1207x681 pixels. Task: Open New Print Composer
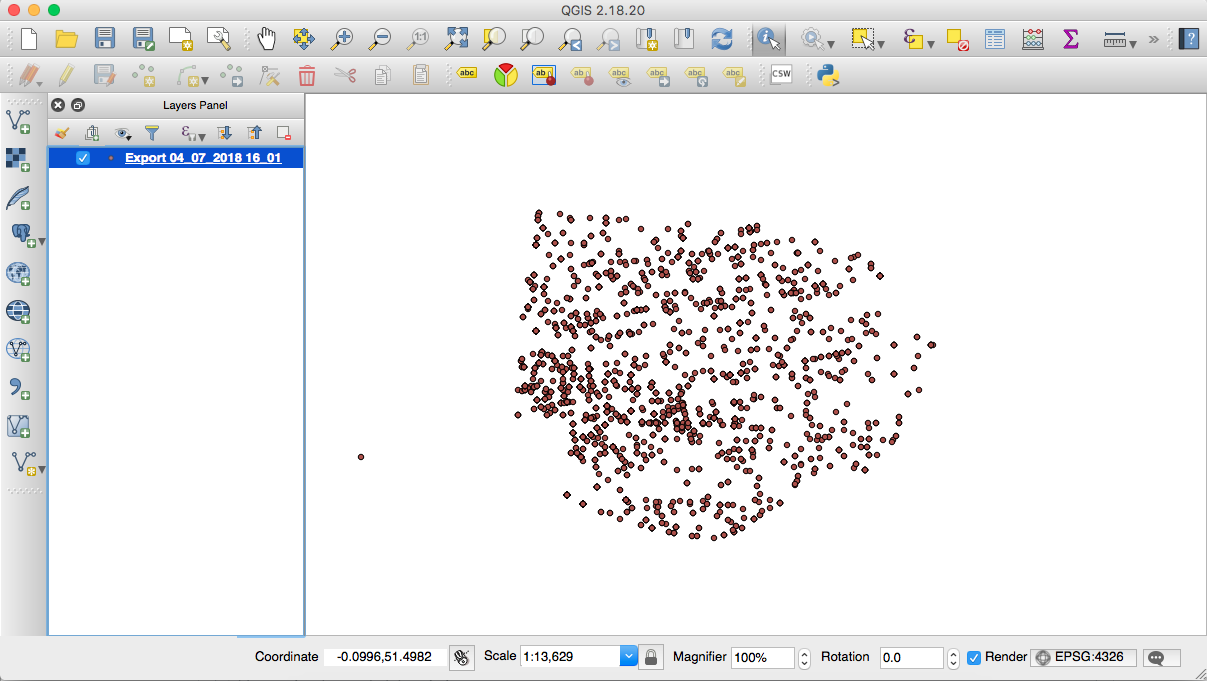tap(181, 39)
